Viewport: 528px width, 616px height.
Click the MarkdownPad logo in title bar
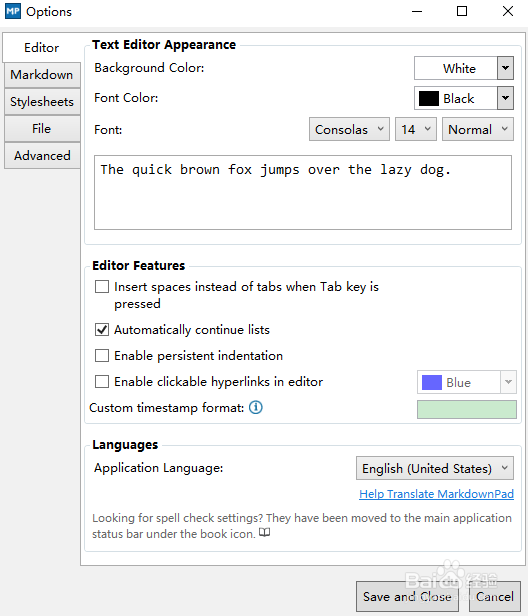[13, 11]
